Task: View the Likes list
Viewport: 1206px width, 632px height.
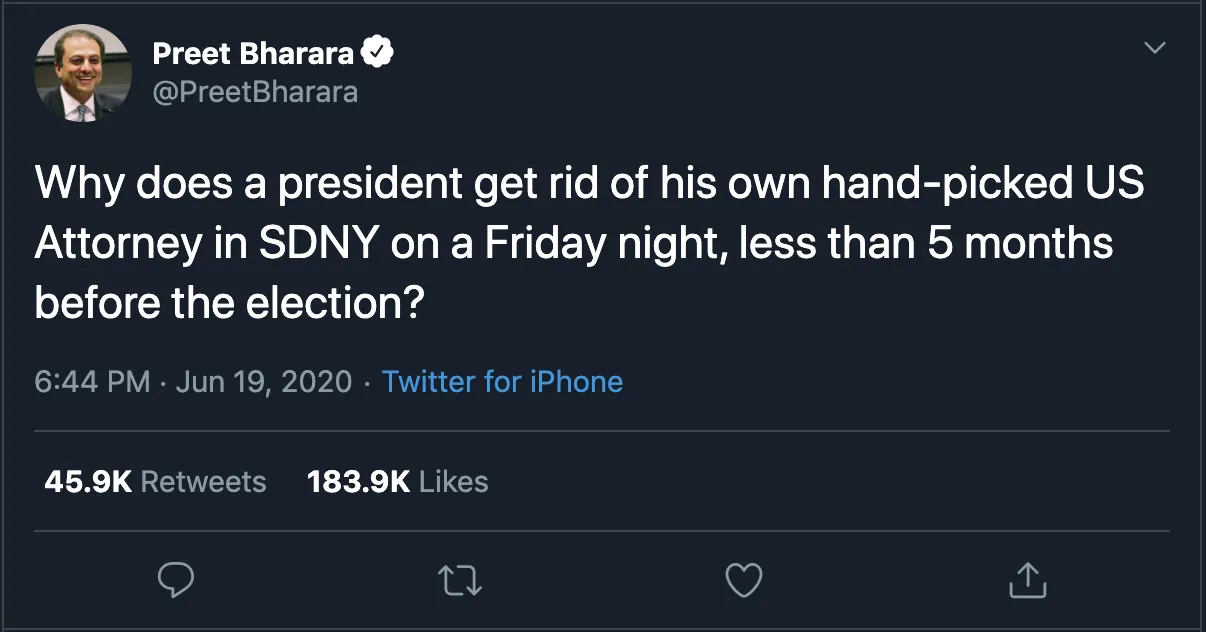Action: (453, 481)
